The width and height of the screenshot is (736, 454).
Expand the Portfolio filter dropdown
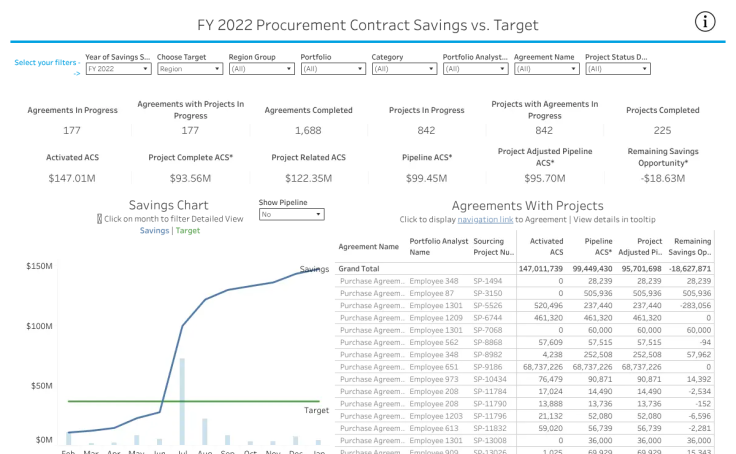(x=333, y=69)
